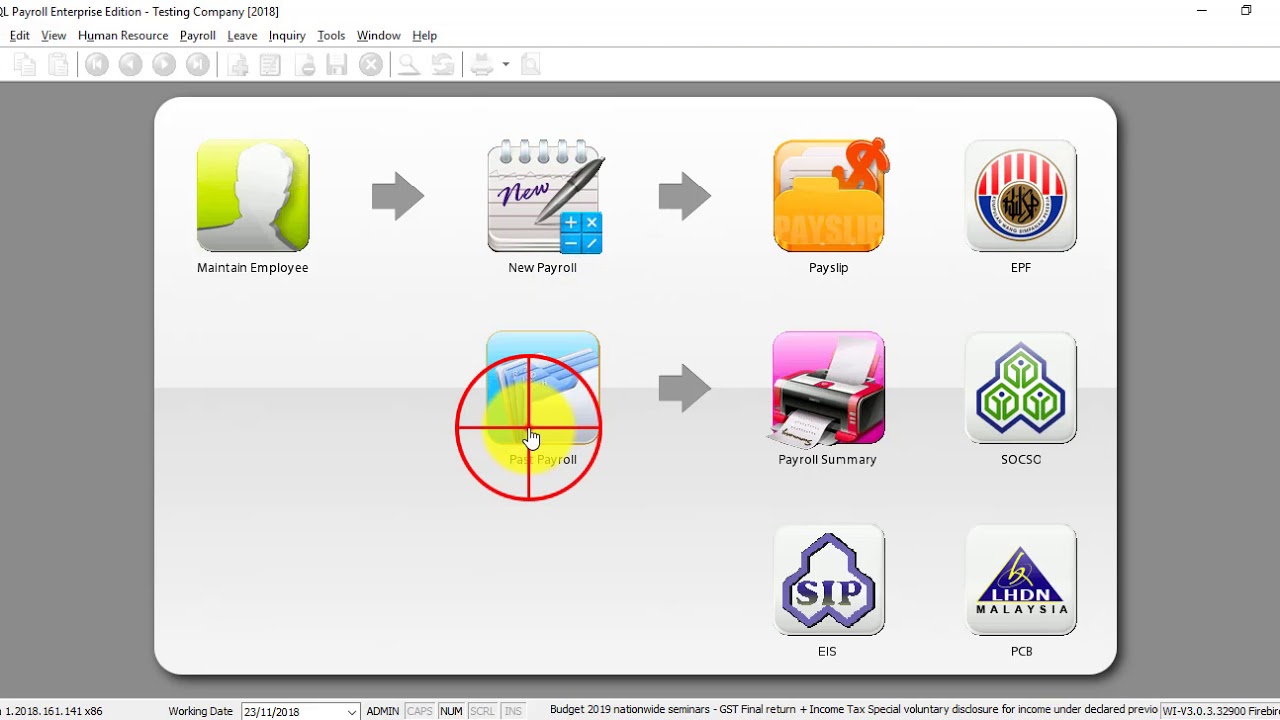
Task: Click the "EIS" label text
Action: click(x=827, y=652)
